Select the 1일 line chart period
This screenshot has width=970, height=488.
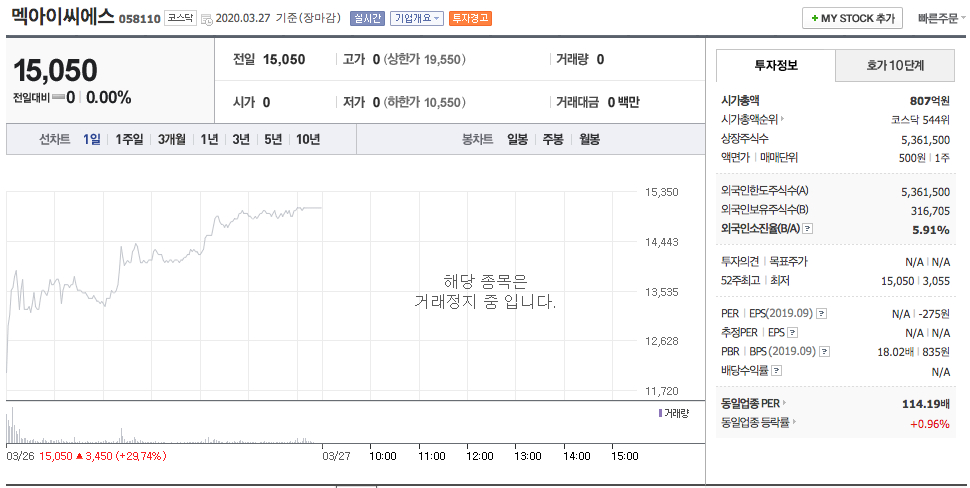point(92,139)
